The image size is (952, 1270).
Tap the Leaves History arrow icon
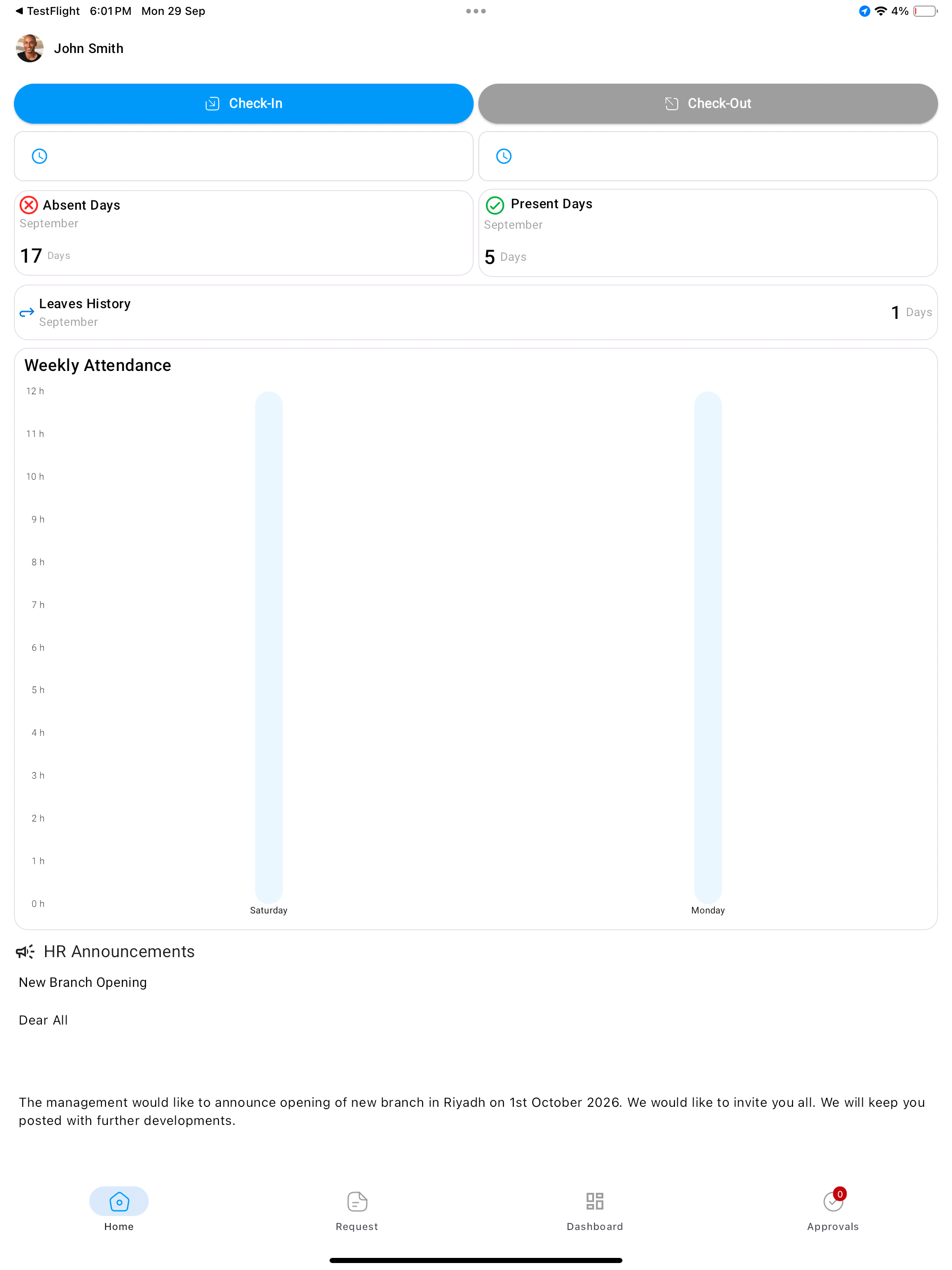point(27,312)
